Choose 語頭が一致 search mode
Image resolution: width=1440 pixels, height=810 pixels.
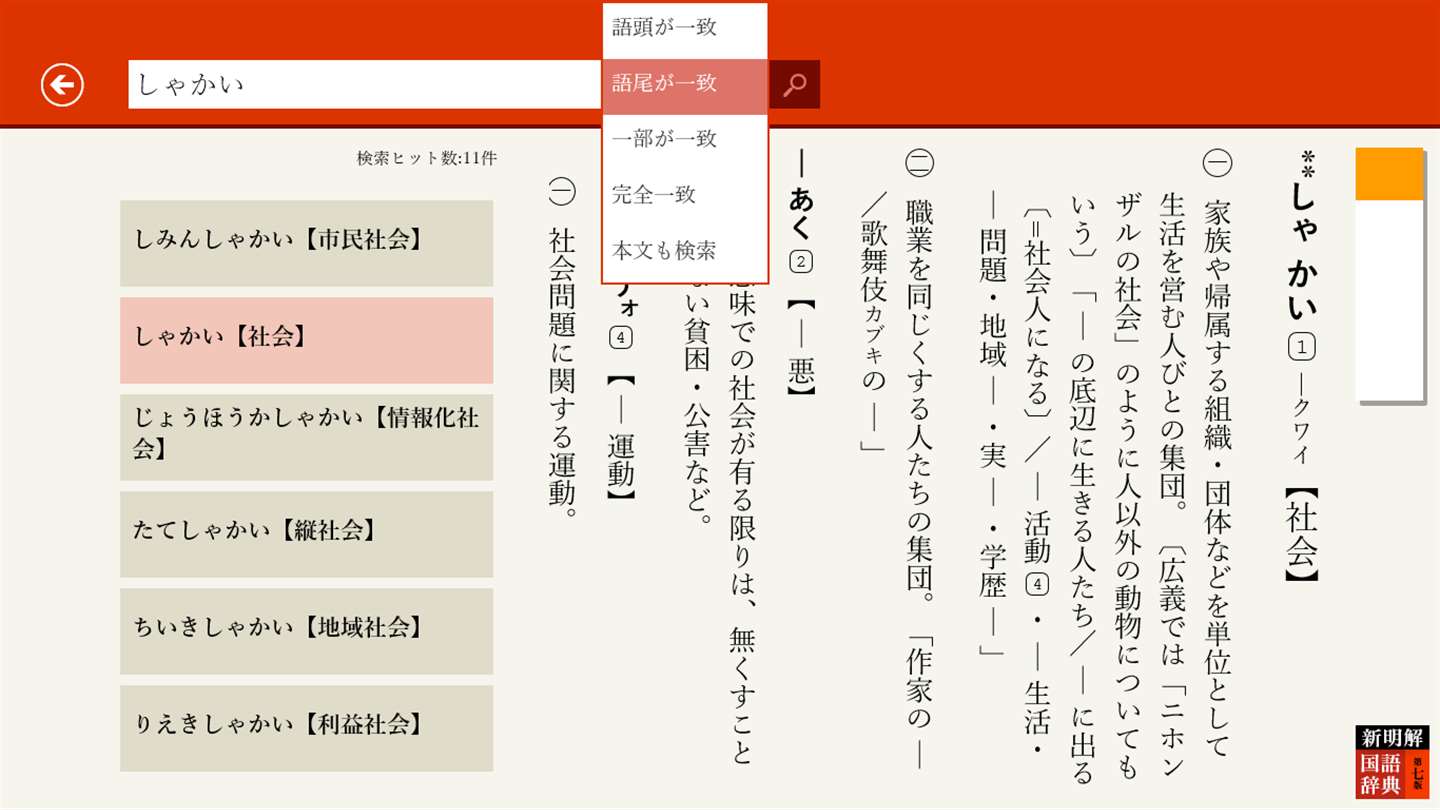pyautogui.click(x=685, y=28)
